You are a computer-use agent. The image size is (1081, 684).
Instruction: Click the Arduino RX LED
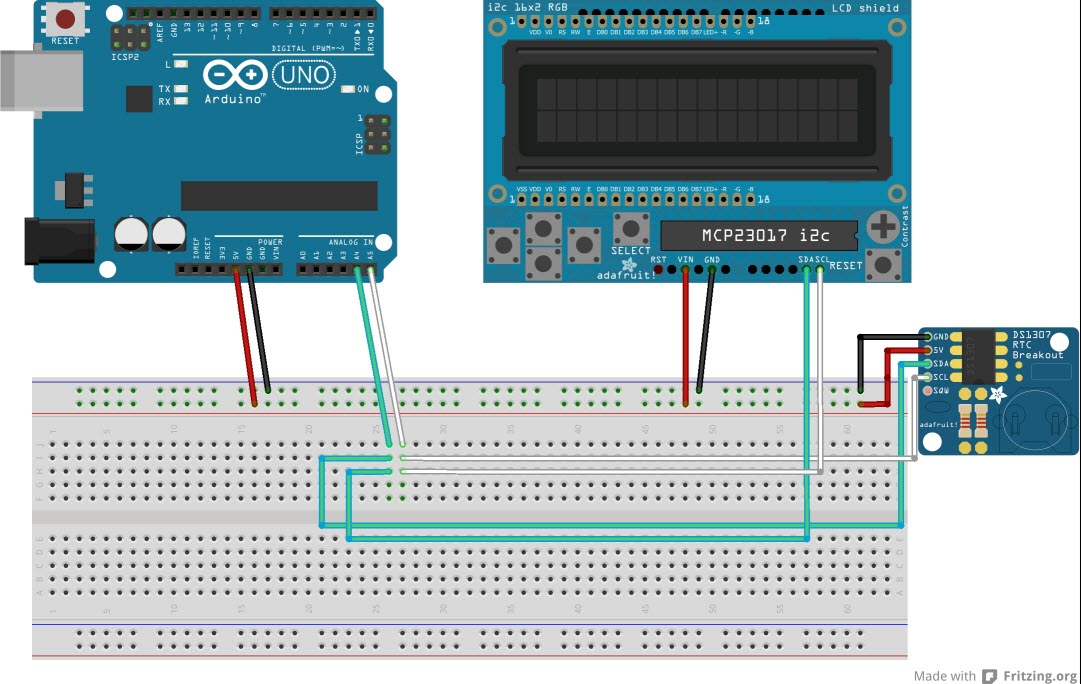coord(181,101)
